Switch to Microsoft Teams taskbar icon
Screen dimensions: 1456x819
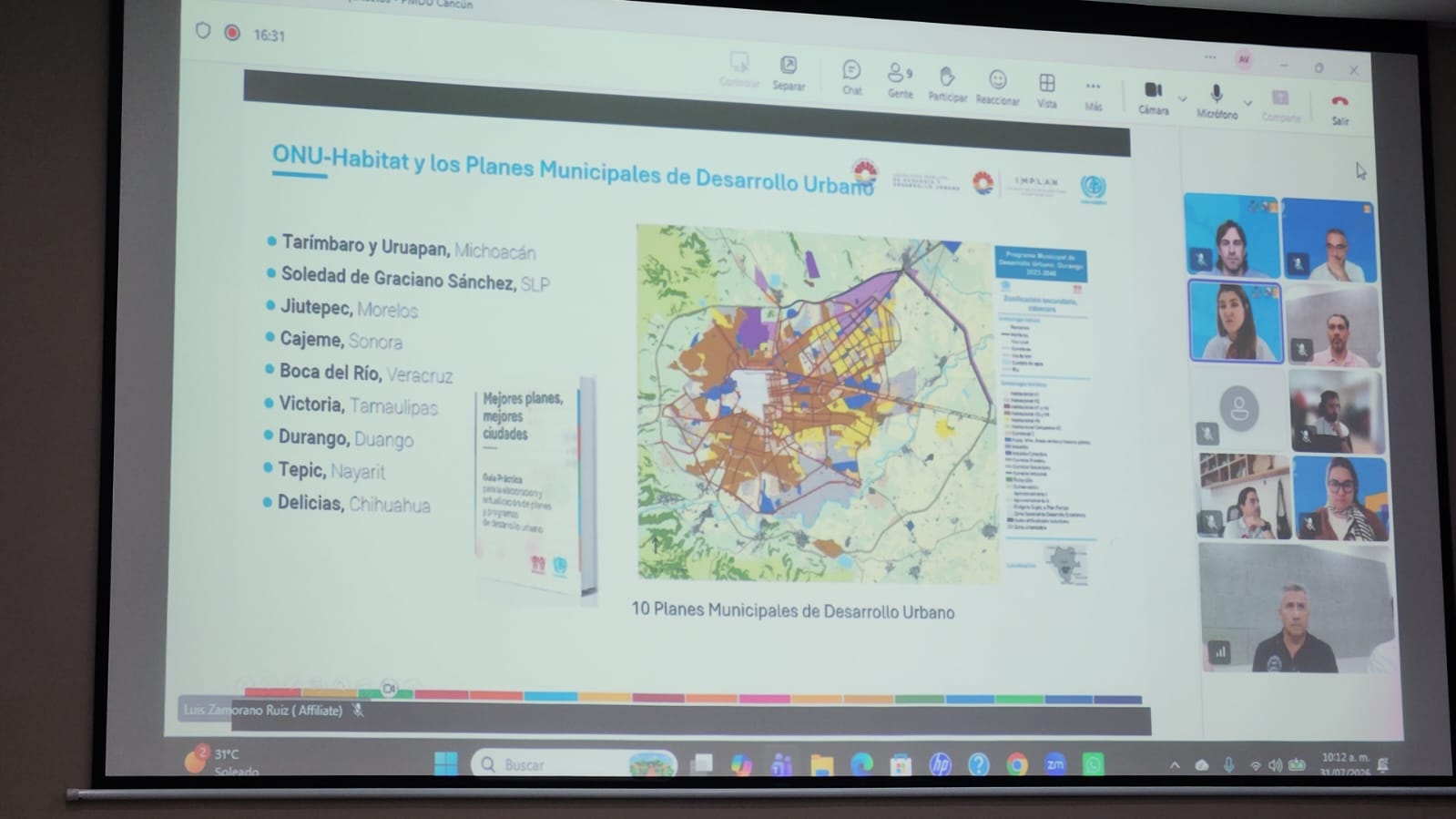(x=781, y=765)
